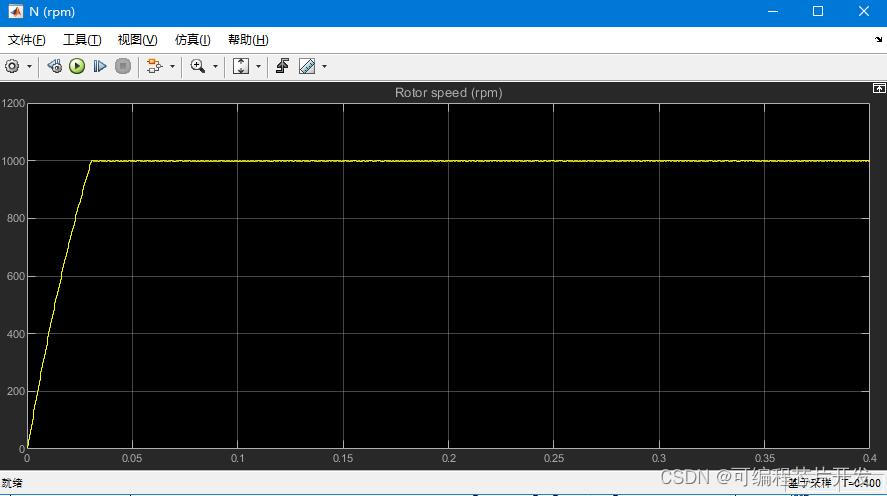
Task: Run the simulation with the play button
Action: pyautogui.click(x=77, y=67)
